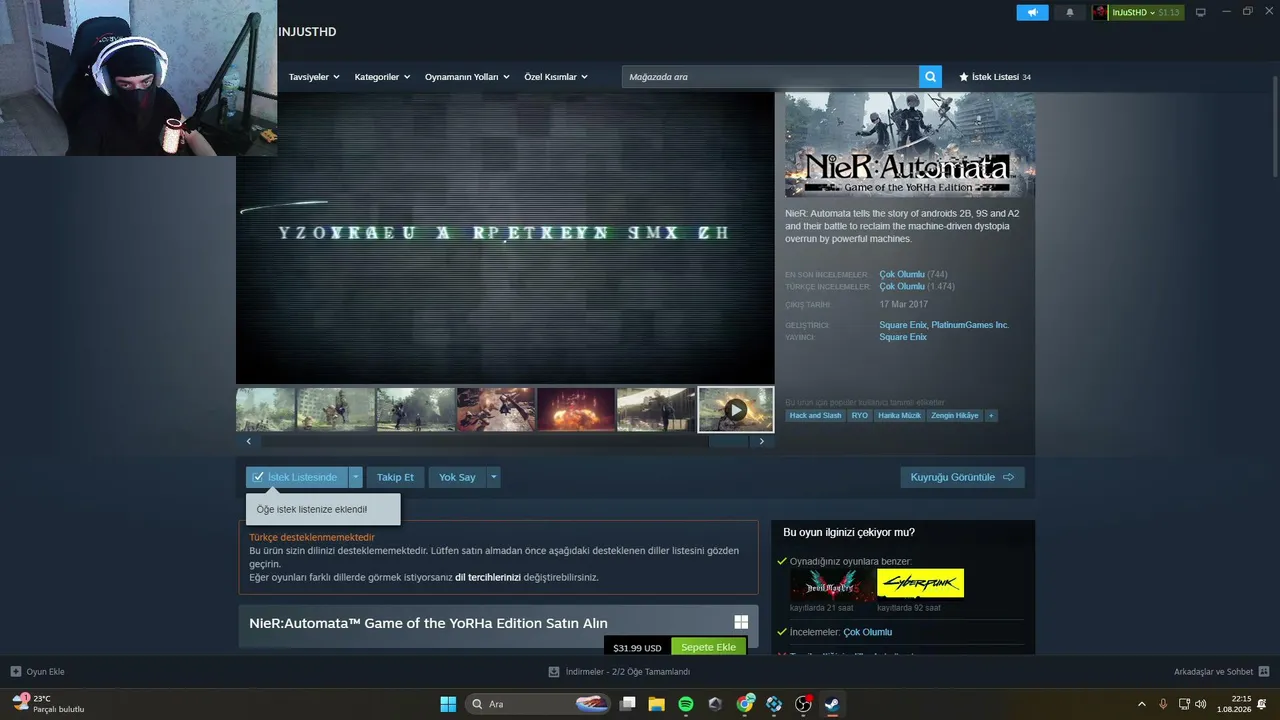Open File Explorer from taskbar

pyautogui.click(x=657, y=704)
